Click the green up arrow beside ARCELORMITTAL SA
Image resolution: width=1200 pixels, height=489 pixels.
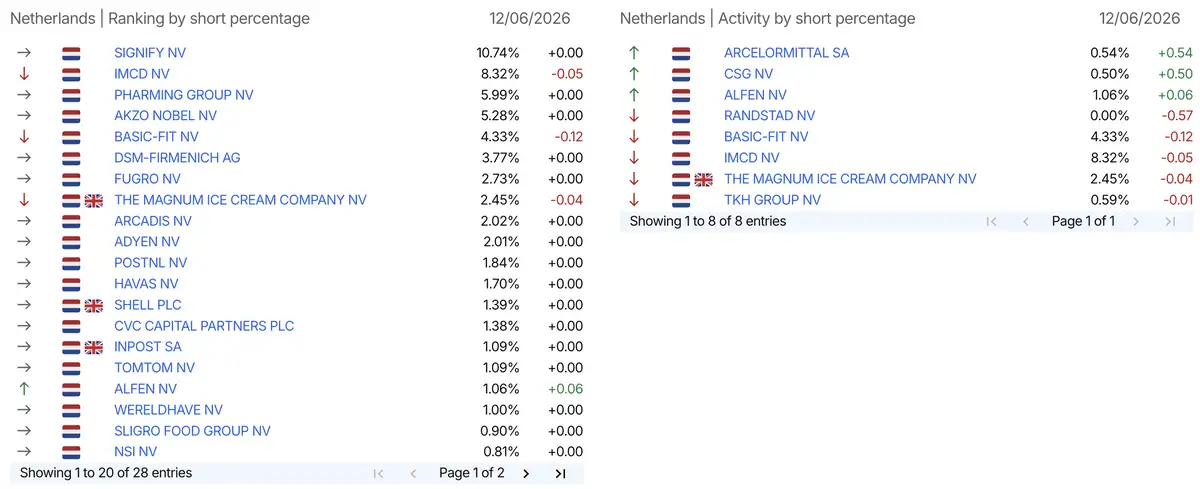tap(634, 53)
